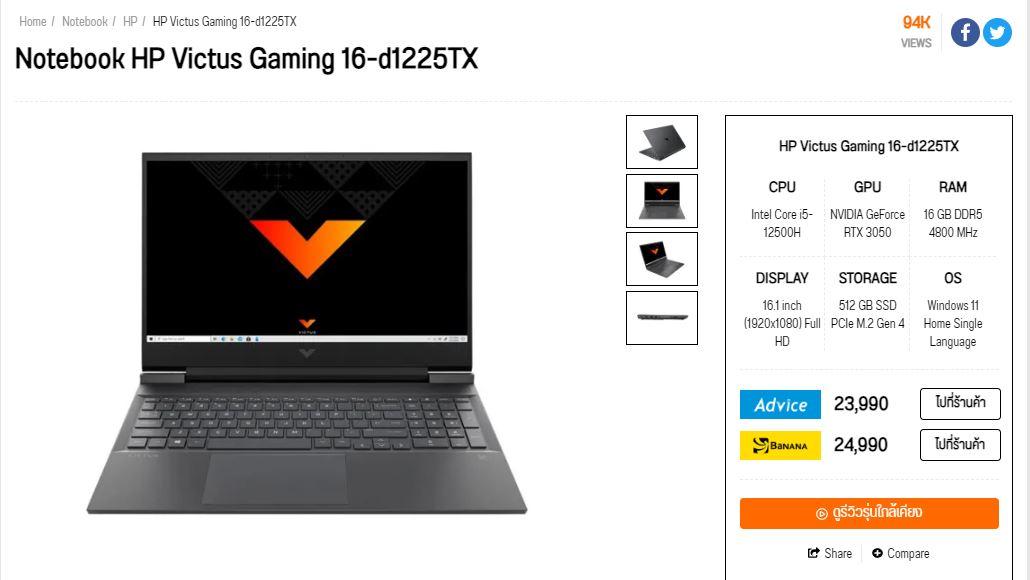Select the laptop back view thumbnail
Viewport: 1030px width, 580px height.
coord(662,142)
